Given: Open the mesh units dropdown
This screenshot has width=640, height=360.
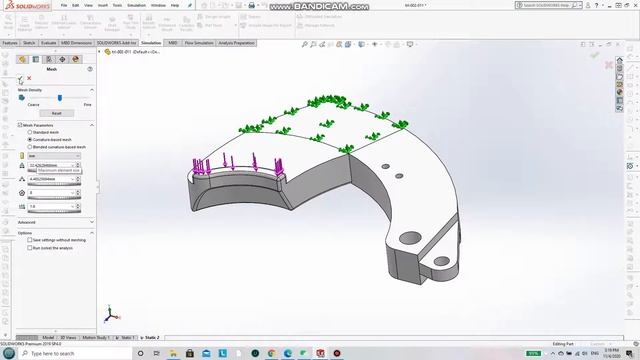Looking at the screenshot, I should tap(54, 156).
